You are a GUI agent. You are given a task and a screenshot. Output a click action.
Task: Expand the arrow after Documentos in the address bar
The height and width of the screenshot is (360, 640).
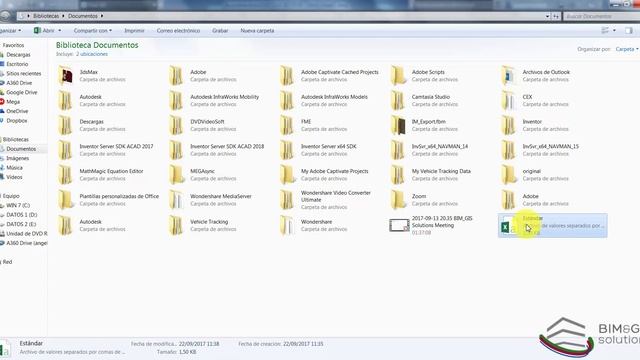pyautogui.click(x=102, y=16)
